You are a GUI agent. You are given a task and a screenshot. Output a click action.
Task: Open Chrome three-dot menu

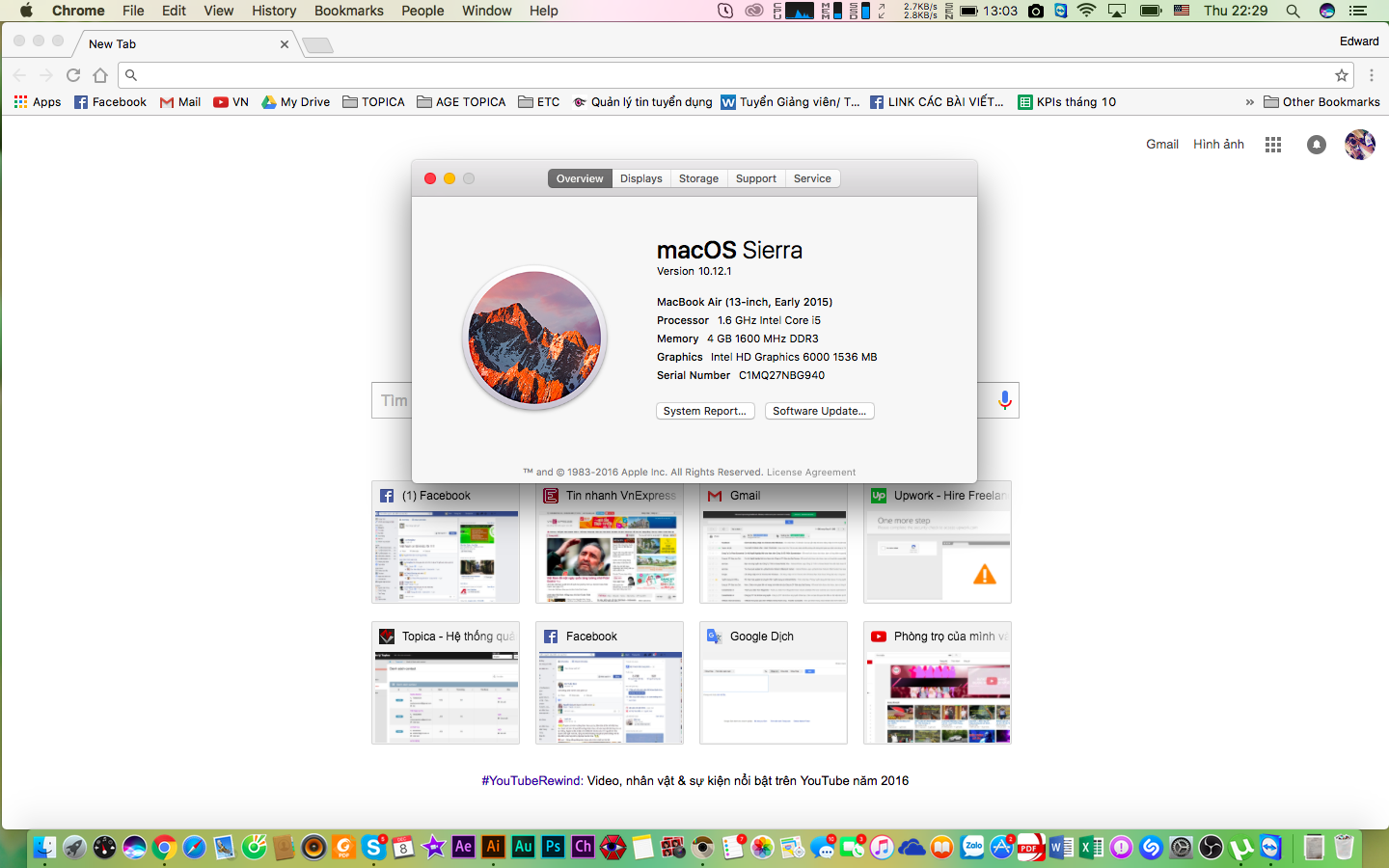click(1371, 74)
